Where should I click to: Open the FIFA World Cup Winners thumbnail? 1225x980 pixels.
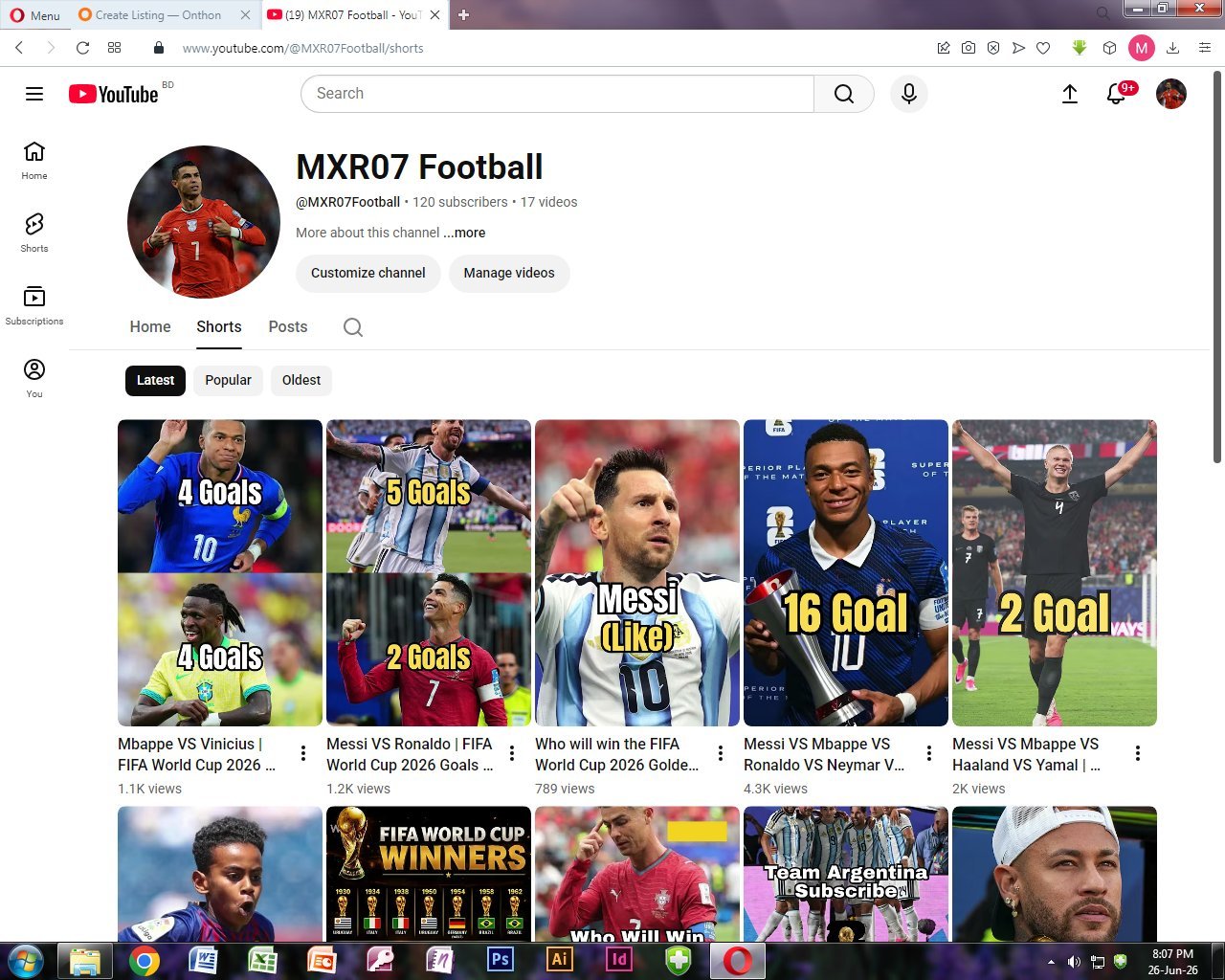coord(429,874)
